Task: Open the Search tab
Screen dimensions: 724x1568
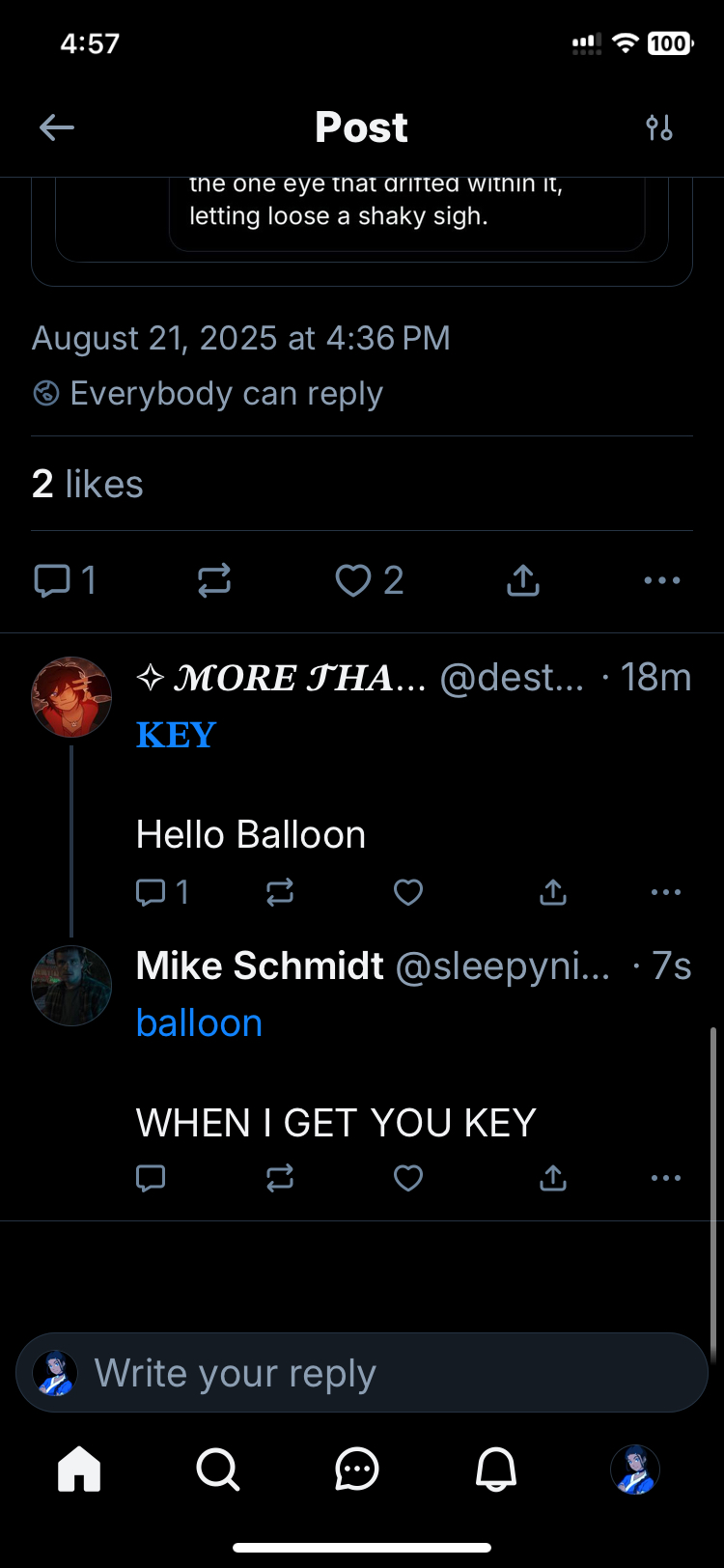Action: (218, 1470)
